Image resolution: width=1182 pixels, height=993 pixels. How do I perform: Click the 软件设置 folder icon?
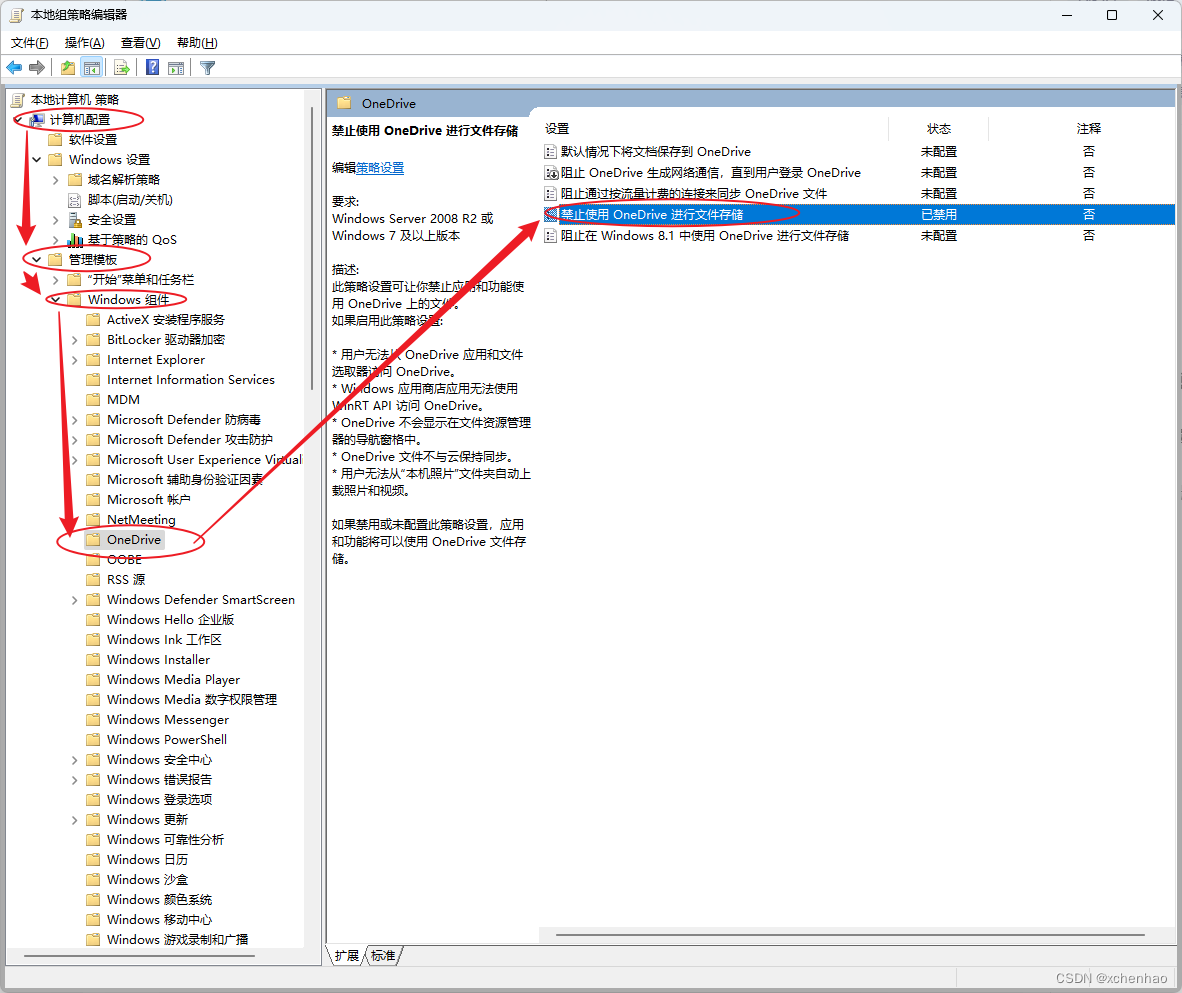(55, 139)
